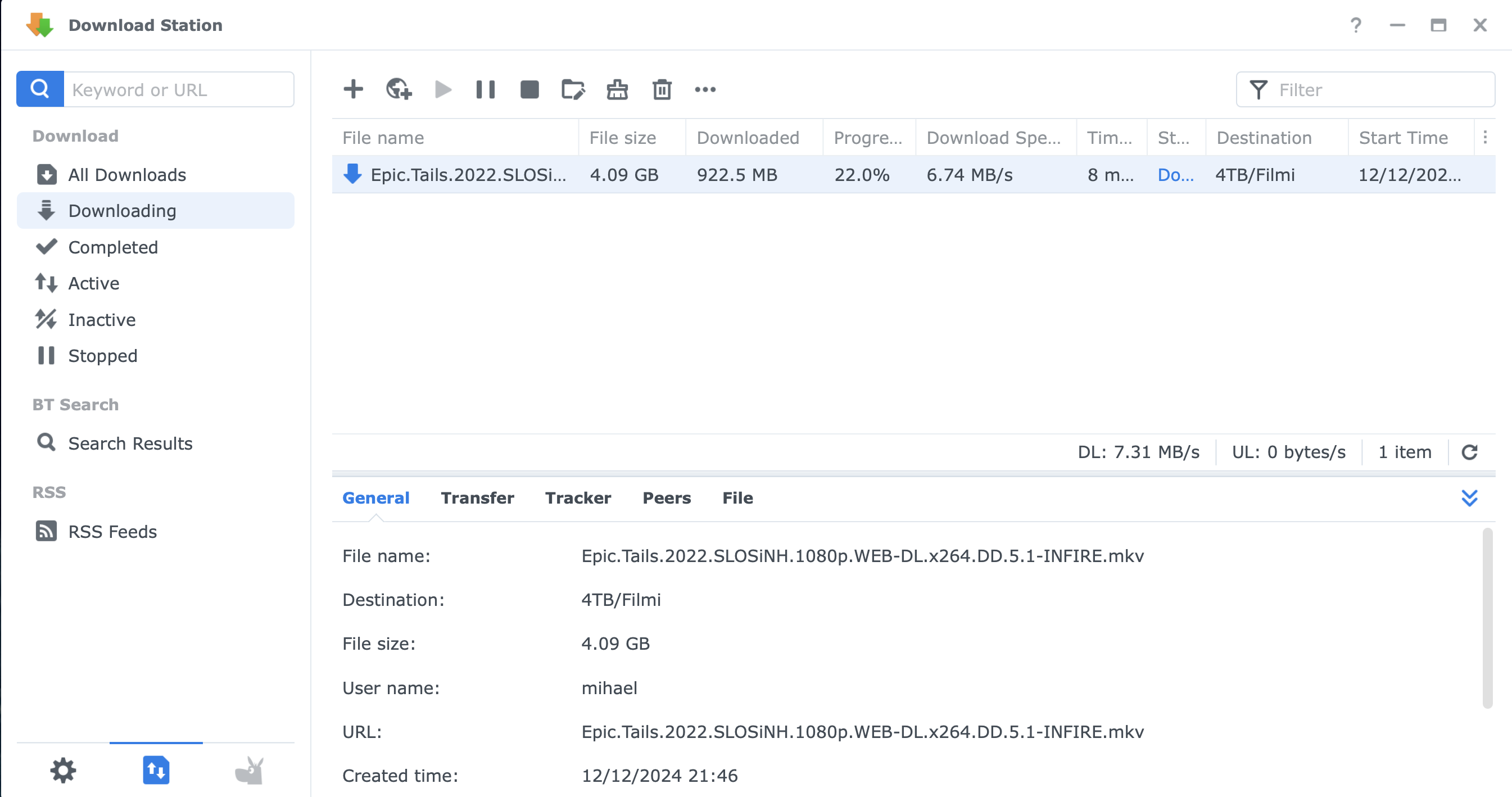The width and height of the screenshot is (1512, 797).
Task: Click the globe icon to add download via URL
Action: [399, 89]
